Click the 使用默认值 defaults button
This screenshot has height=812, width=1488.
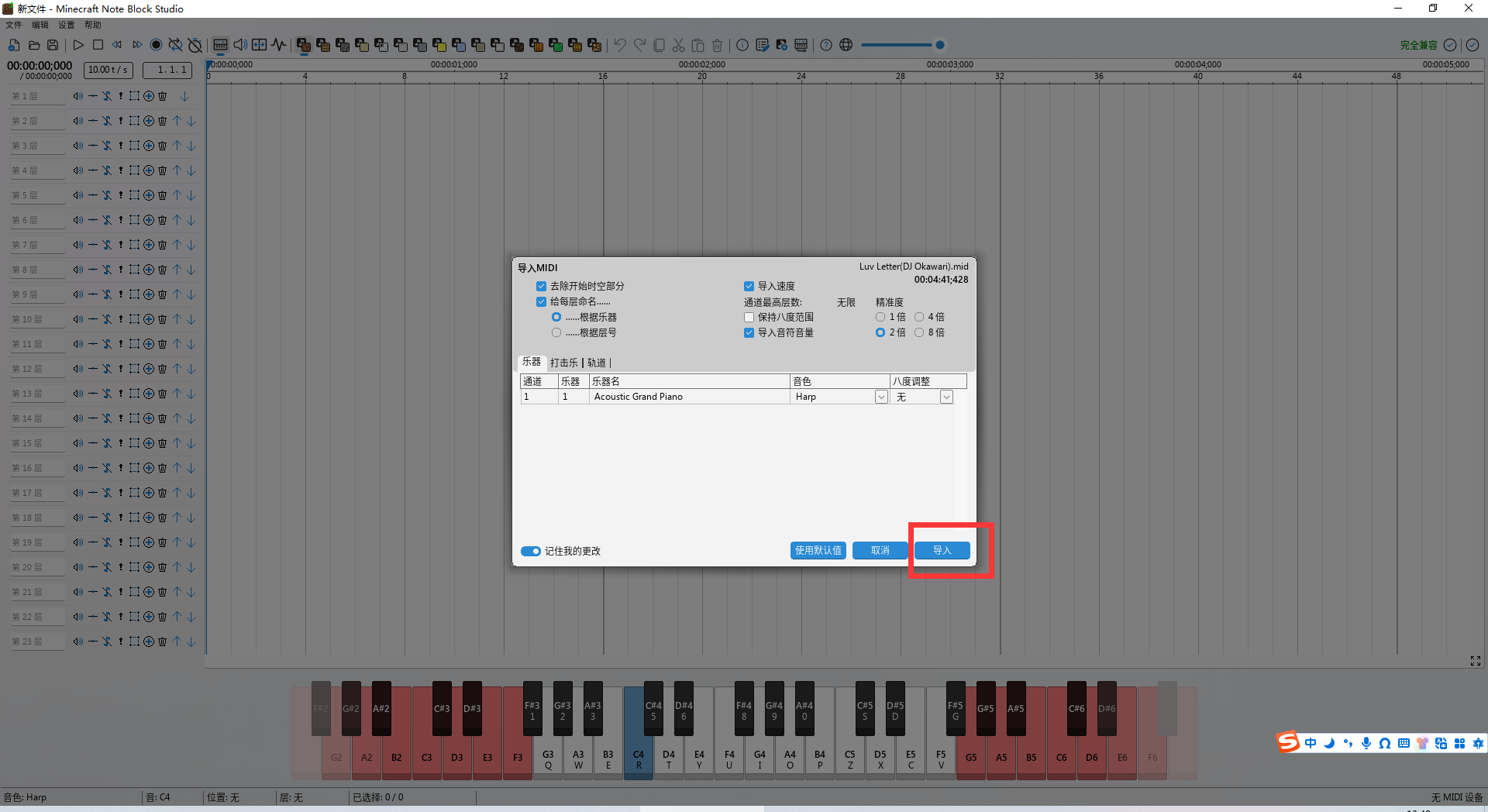[818, 550]
